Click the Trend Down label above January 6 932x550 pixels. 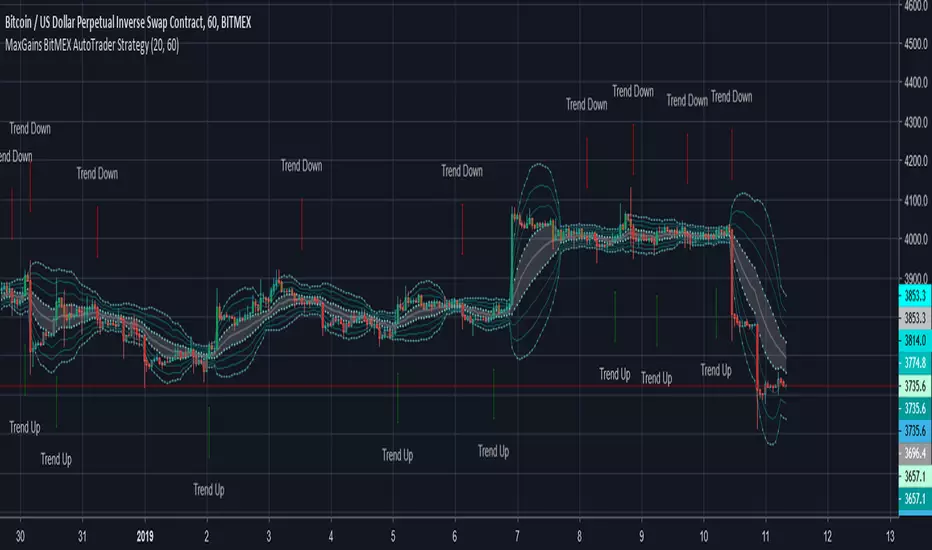coord(462,171)
